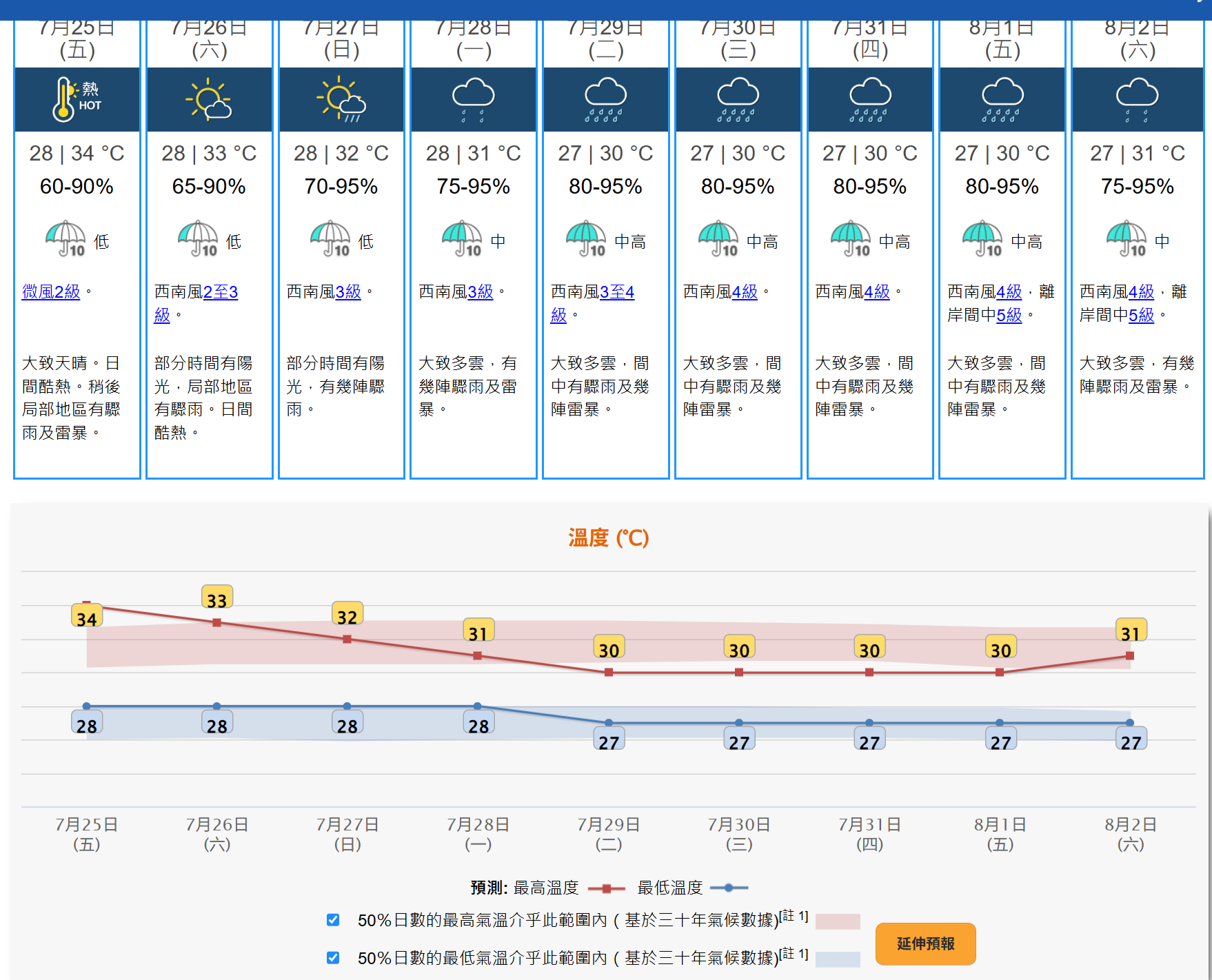
Task: Uncheck the maximum temperature climate range checkbox
Action: (x=333, y=920)
